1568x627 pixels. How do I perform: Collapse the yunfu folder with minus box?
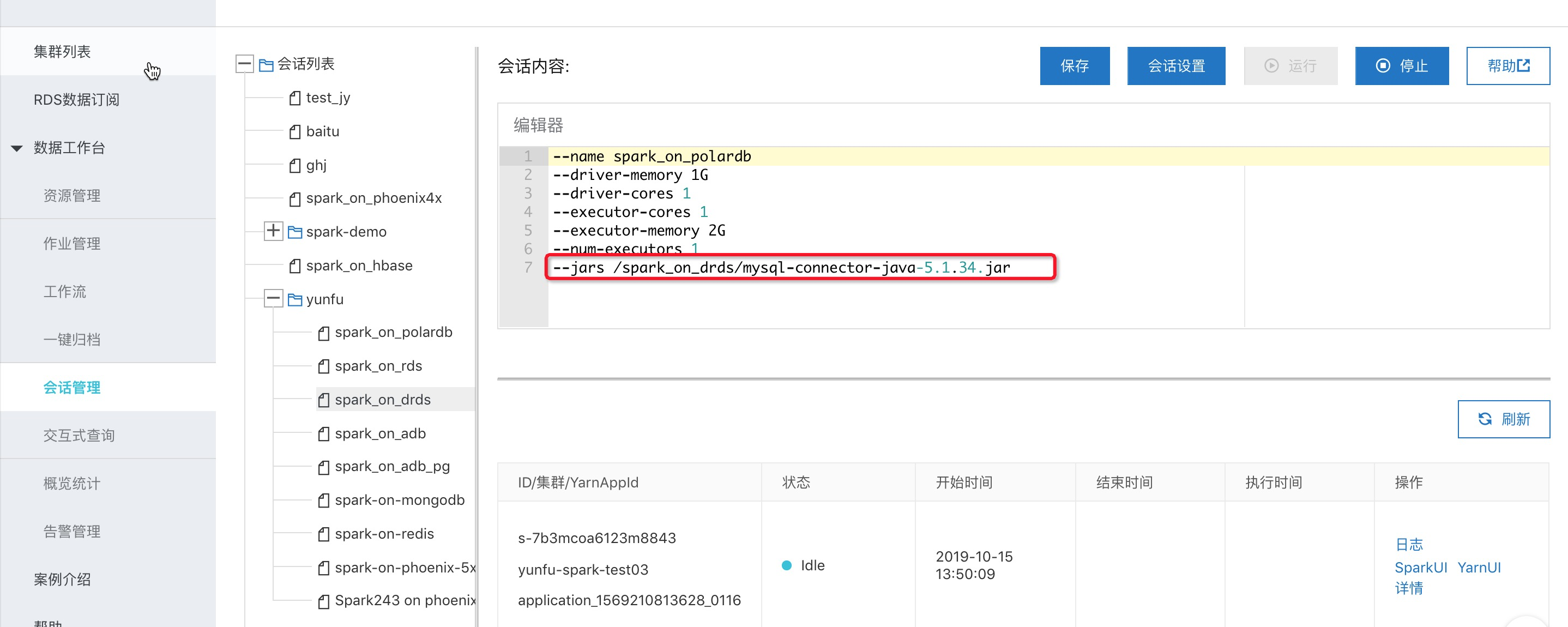[273, 299]
